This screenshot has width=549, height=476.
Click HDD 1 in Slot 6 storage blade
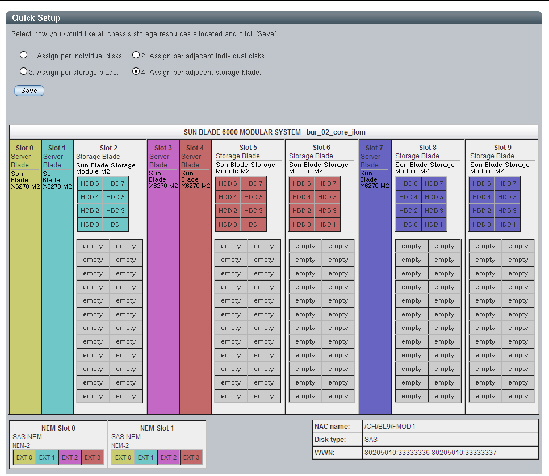[x=327, y=224]
